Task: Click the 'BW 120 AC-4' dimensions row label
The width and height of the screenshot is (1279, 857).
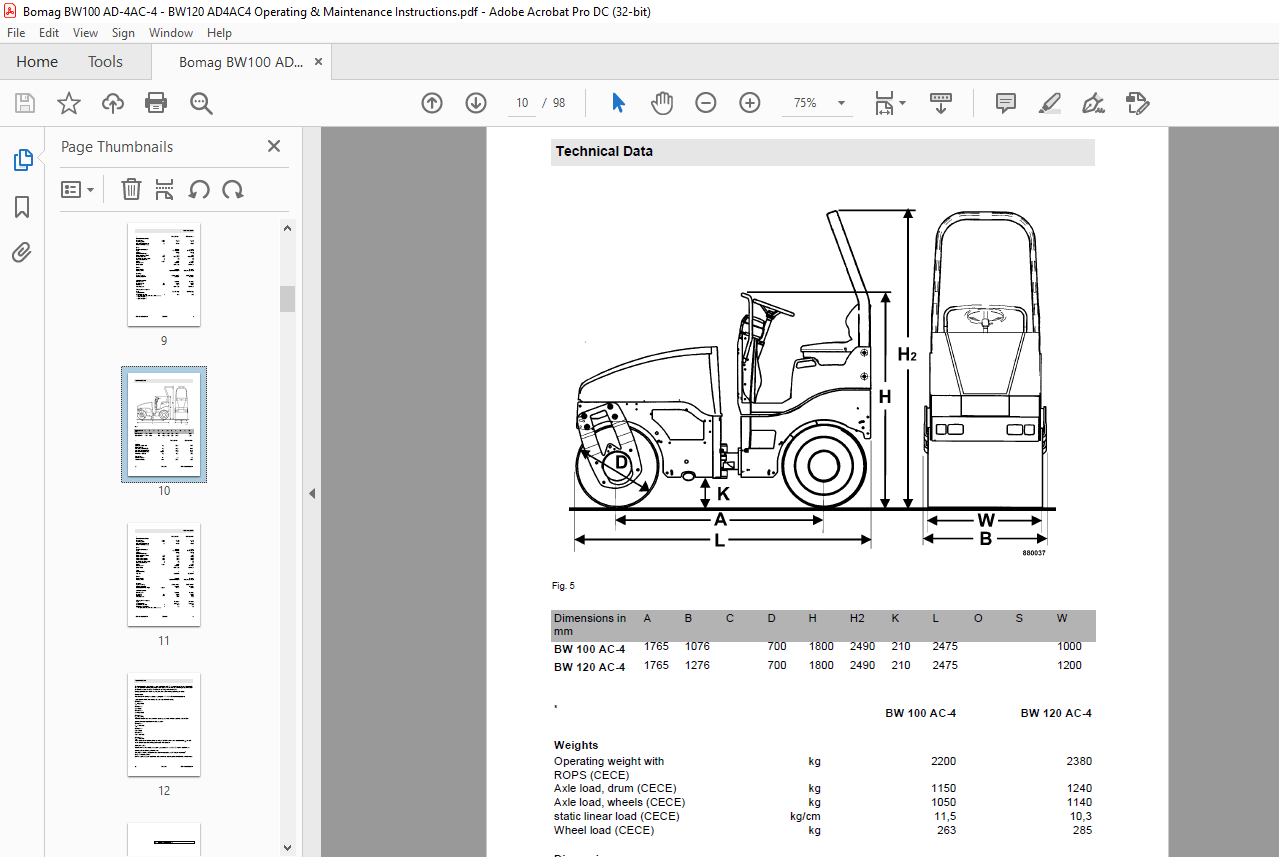Action: click(590, 667)
